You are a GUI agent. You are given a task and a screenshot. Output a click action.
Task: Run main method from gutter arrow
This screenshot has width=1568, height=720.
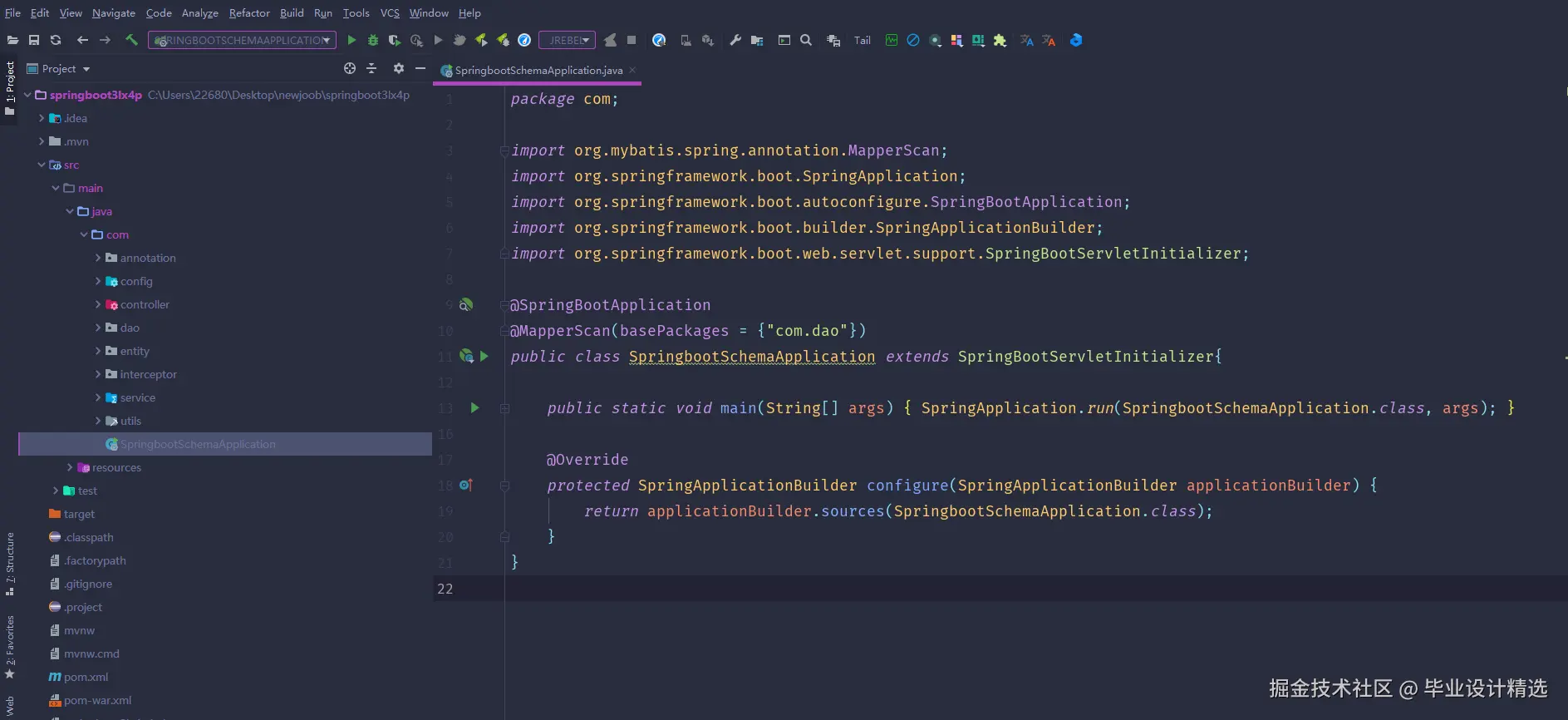click(474, 407)
